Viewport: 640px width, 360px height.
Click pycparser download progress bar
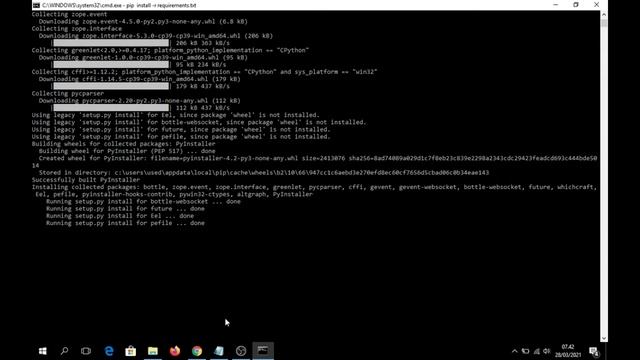tap(111, 108)
